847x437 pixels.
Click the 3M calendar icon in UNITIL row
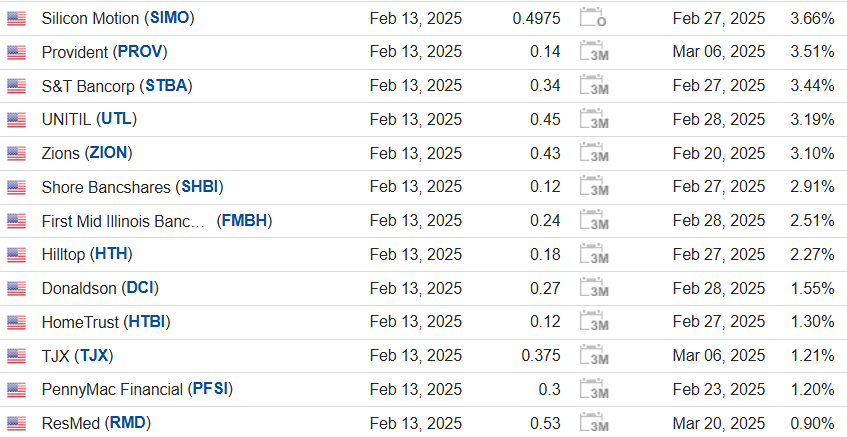click(x=594, y=120)
